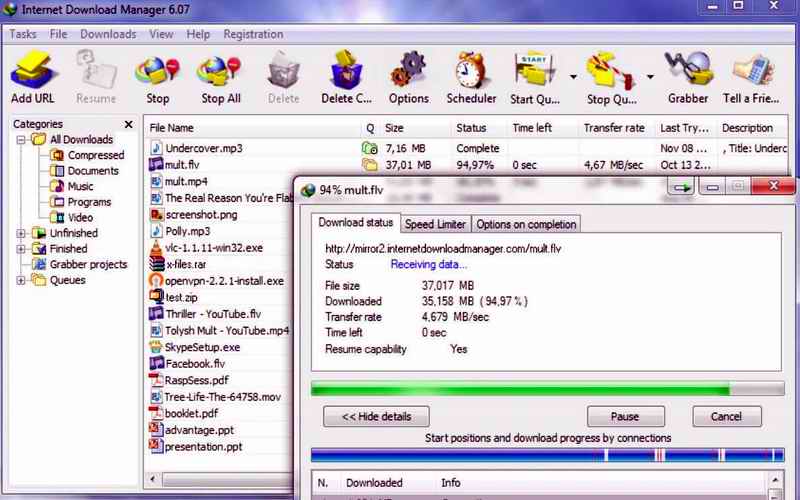Open the Stop Queue dropdown arrow
800x500 pixels.
pyautogui.click(x=650, y=76)
